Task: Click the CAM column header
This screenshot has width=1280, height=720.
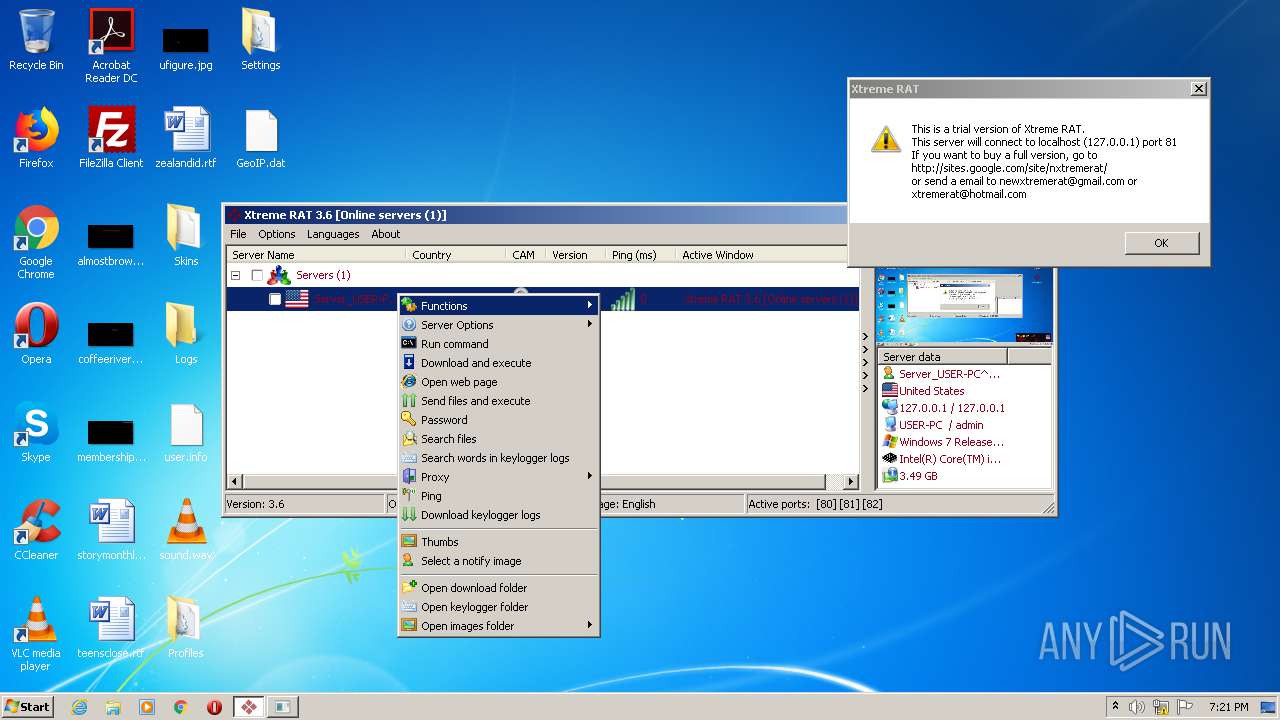Action: [526, 255]
